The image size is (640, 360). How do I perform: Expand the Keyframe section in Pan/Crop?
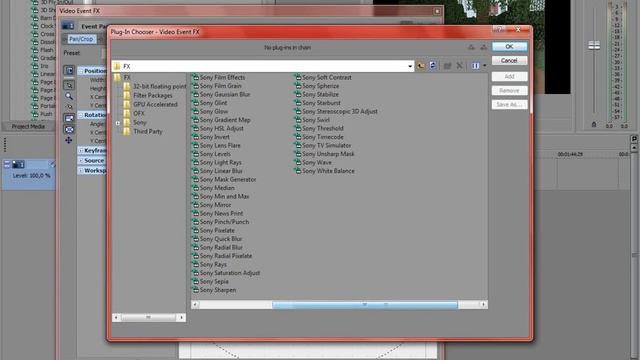[81, 151]
